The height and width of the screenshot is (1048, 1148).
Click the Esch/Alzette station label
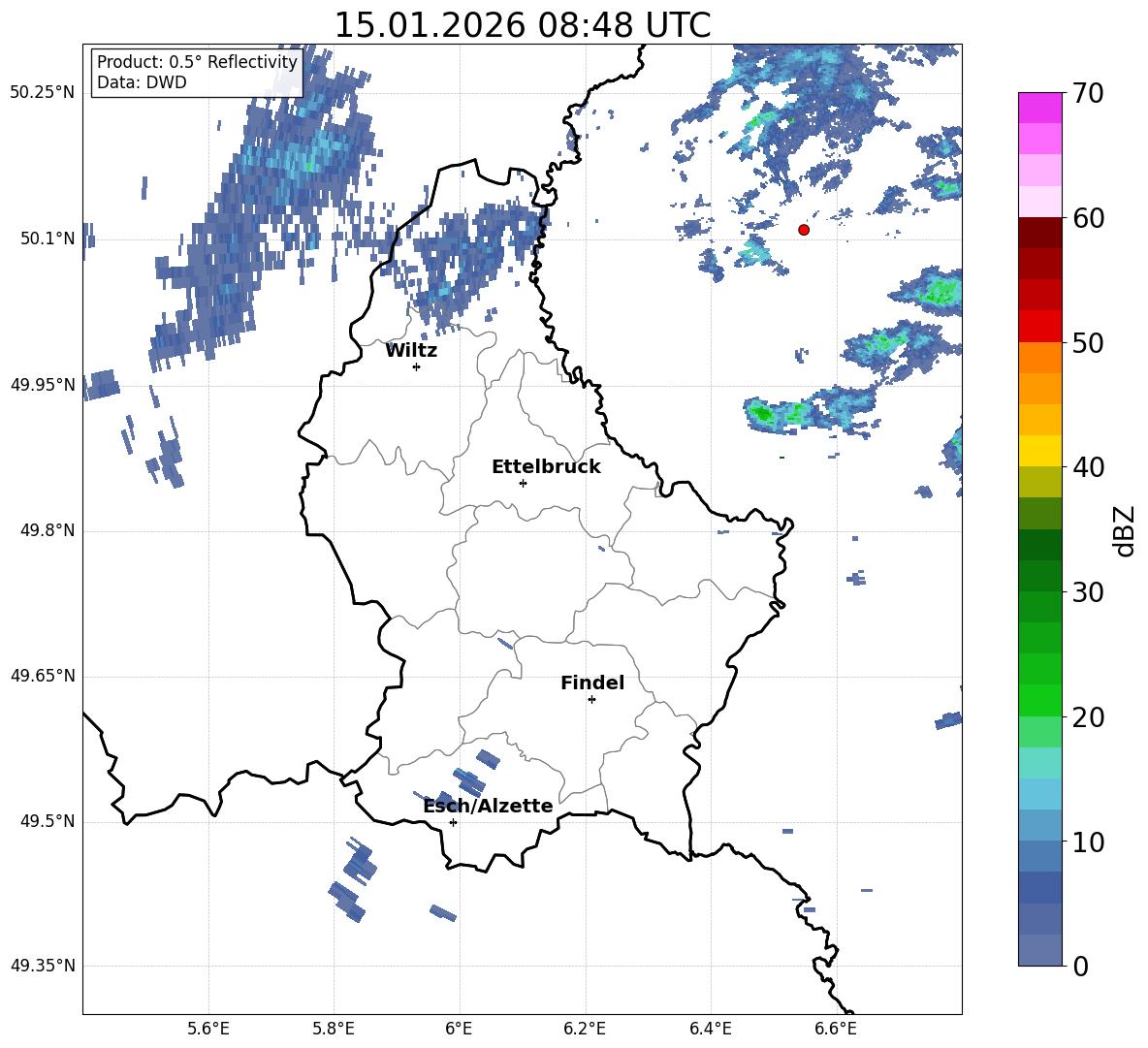(488, 806)
